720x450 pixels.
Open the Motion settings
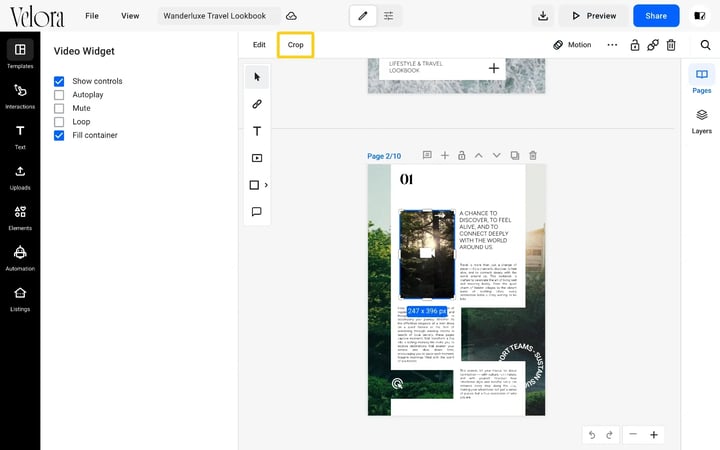click(x=572, y=45)
